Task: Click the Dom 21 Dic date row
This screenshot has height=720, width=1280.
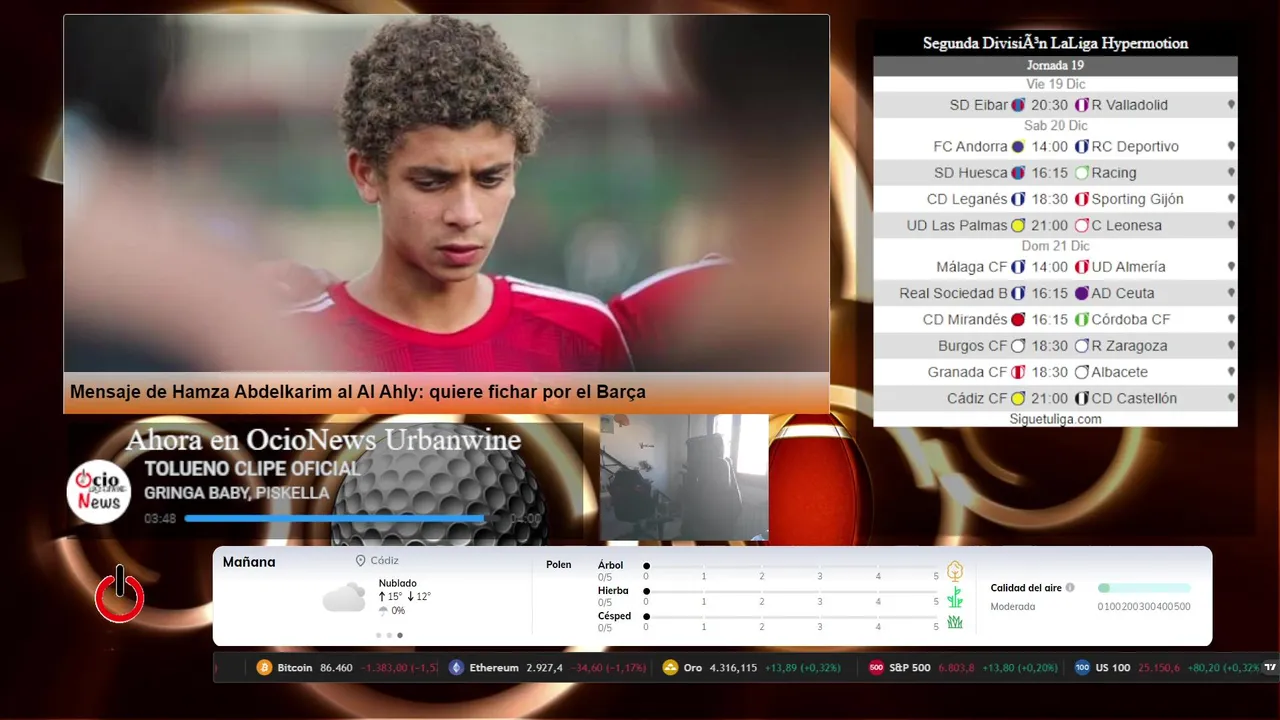Action: [1055, 246]
